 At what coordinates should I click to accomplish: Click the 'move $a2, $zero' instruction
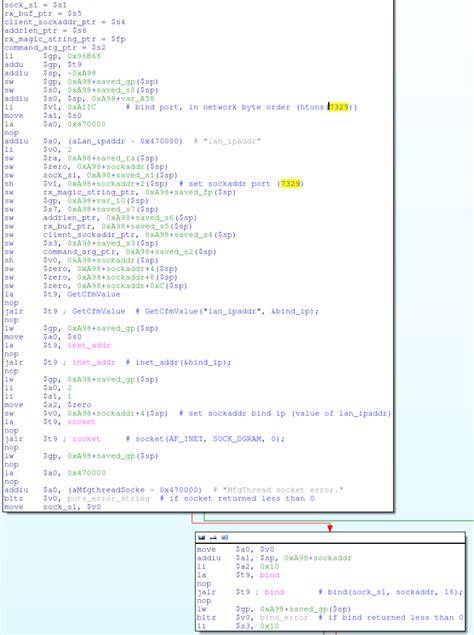coord(48,405)
